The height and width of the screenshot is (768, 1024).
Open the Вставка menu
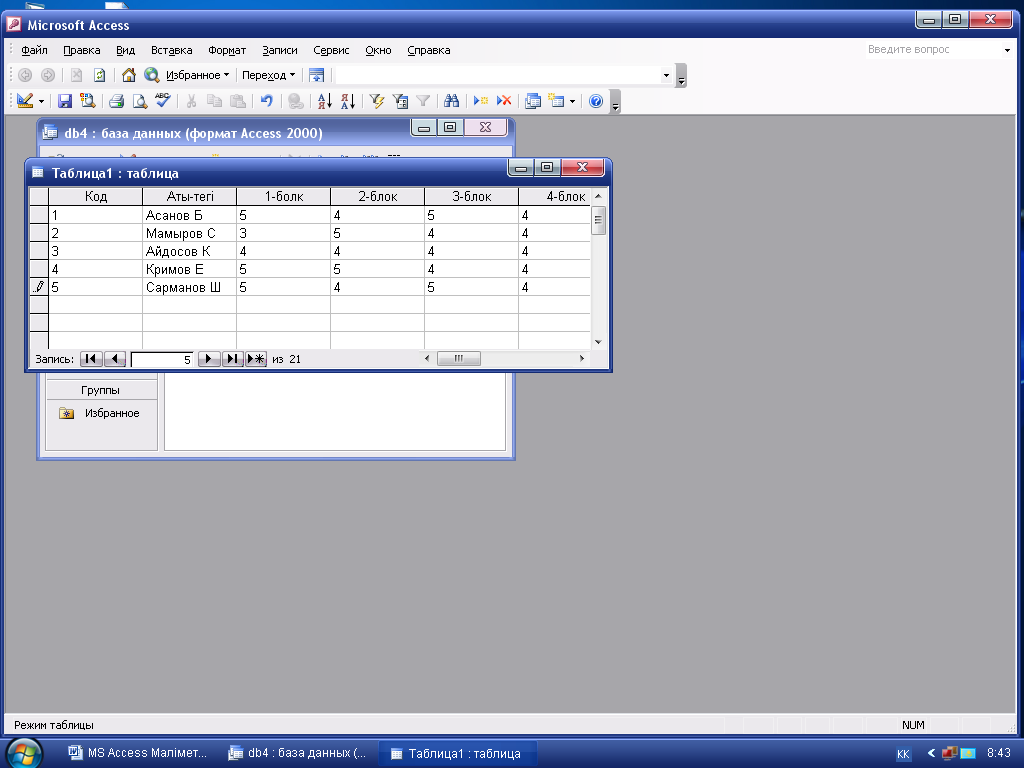coord(172,50)
